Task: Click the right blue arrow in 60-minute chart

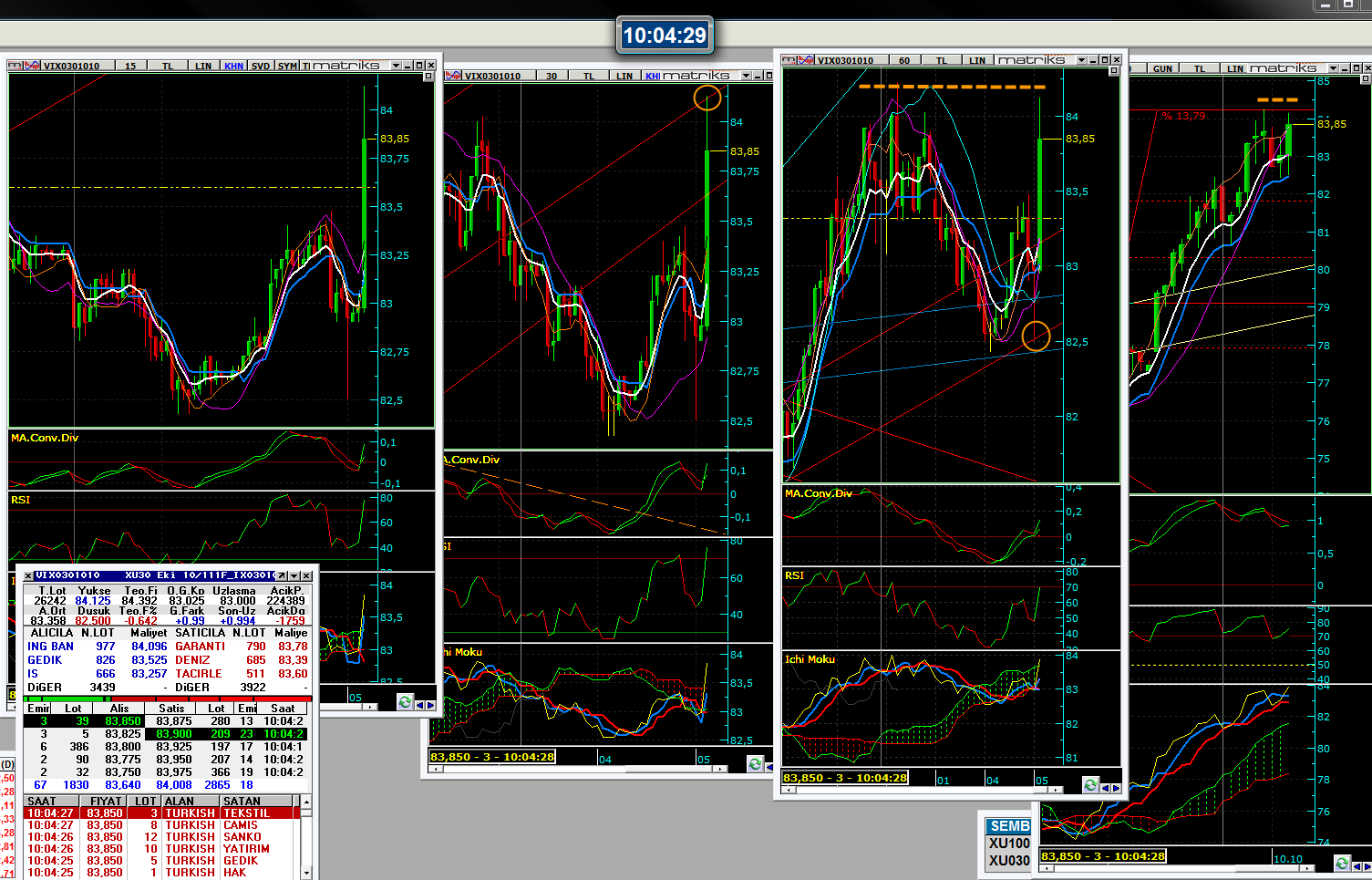Action: pyautogui.click(x=1115, y=787)
